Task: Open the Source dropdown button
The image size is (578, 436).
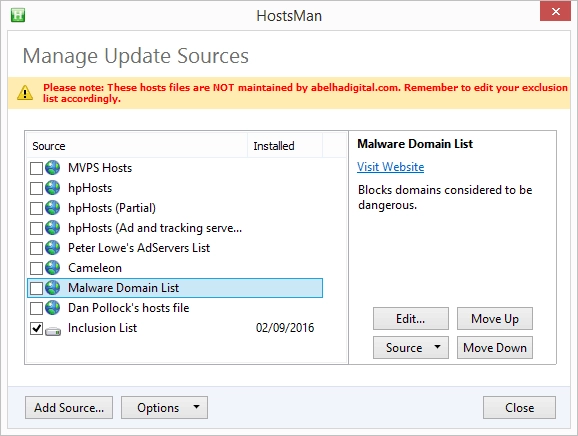Action: (x=411, y=348)
